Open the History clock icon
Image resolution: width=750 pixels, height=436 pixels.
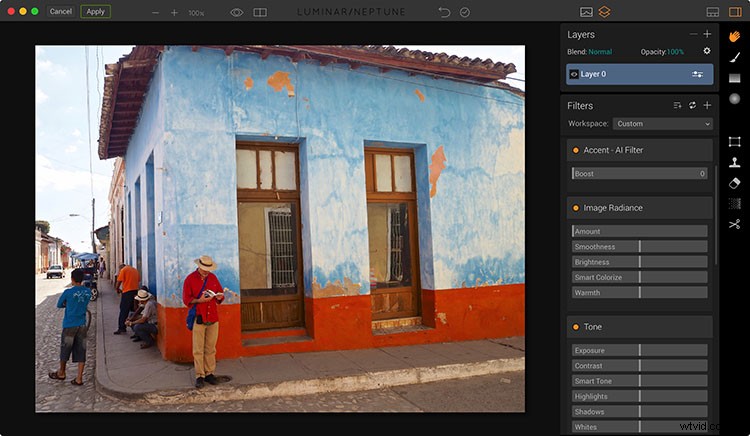point(465,12)
